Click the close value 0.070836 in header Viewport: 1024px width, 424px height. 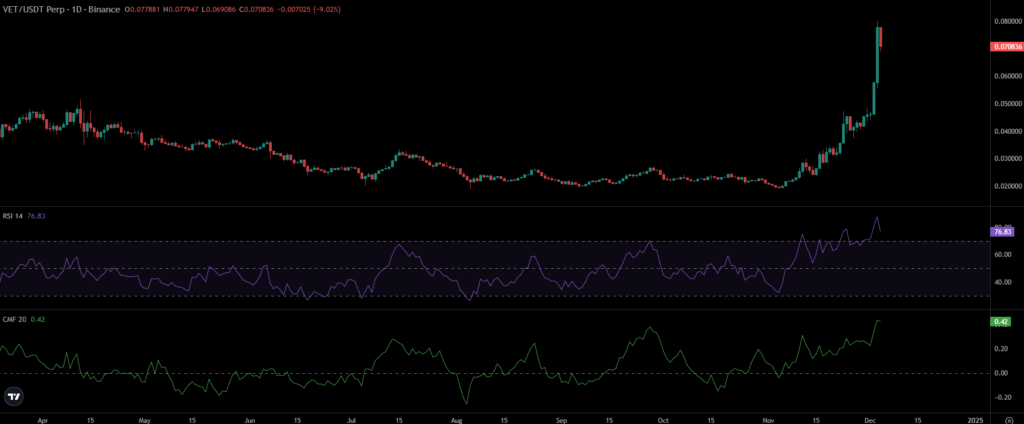(x=259, y=10)
